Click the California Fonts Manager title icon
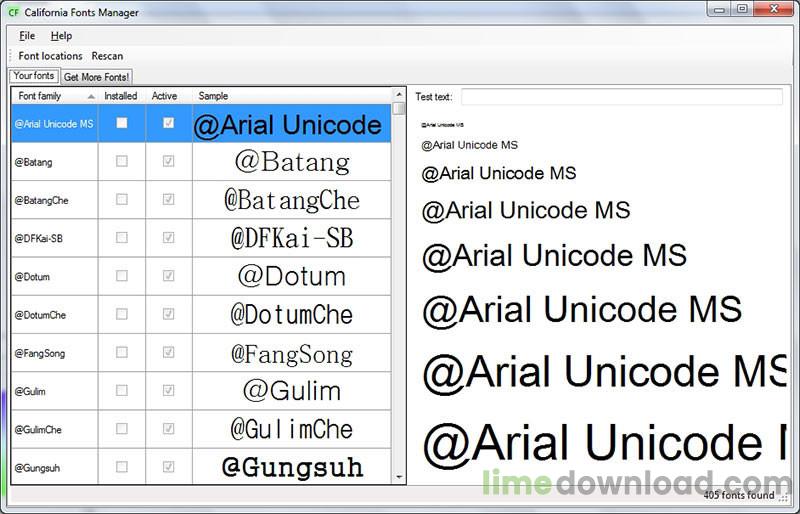The width and height of the screenshot is (800, 514). [x=14, y=12]
